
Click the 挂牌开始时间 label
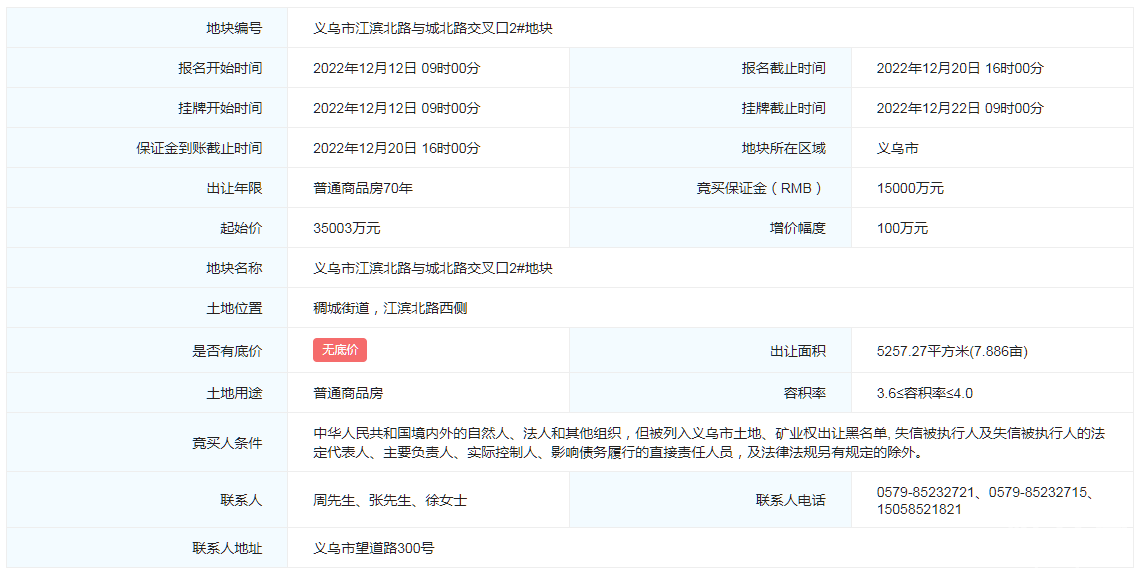[x=220, y=108]
